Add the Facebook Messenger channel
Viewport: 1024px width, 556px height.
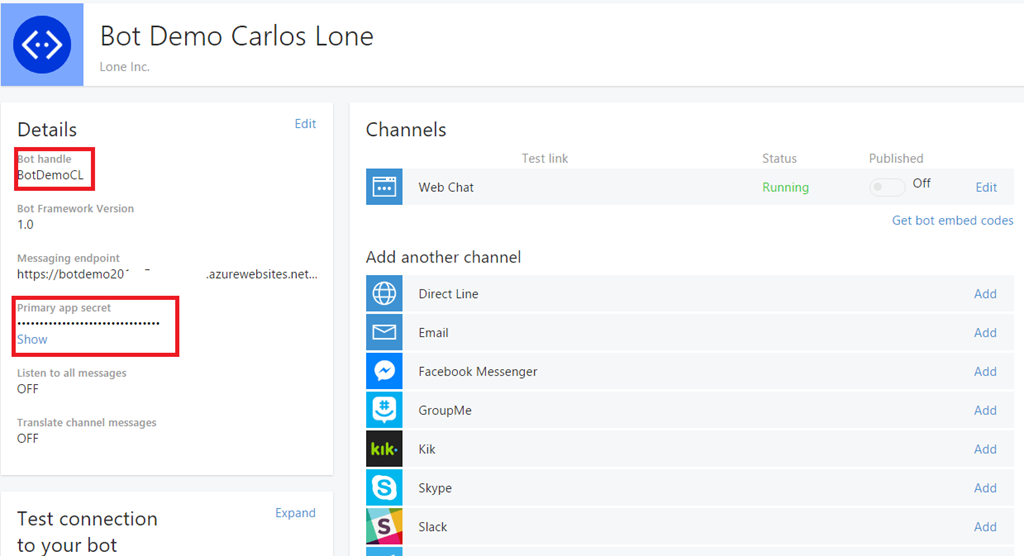click(985, 371)
